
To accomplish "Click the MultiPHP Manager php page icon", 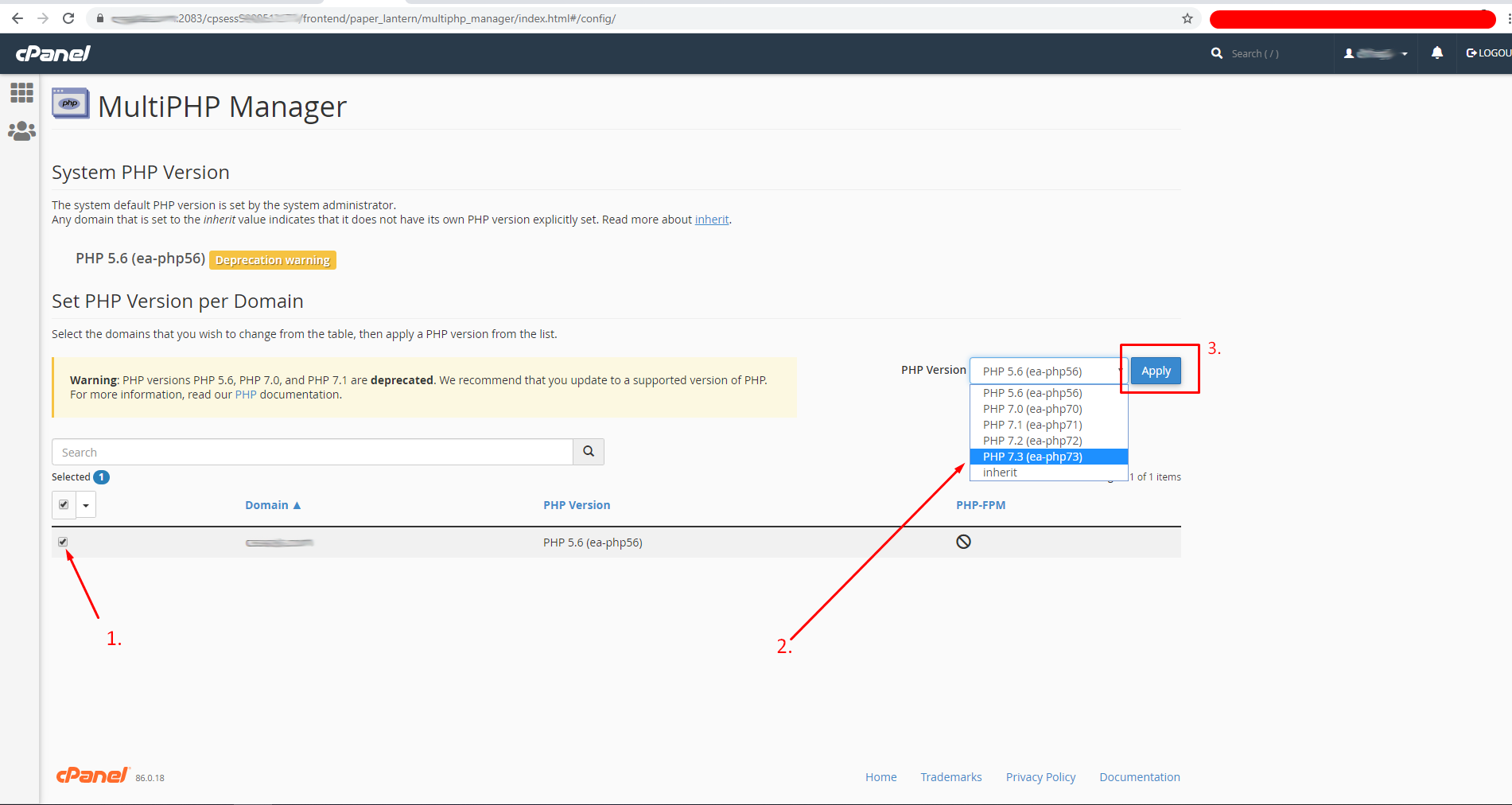I will [x=71, y=103].
